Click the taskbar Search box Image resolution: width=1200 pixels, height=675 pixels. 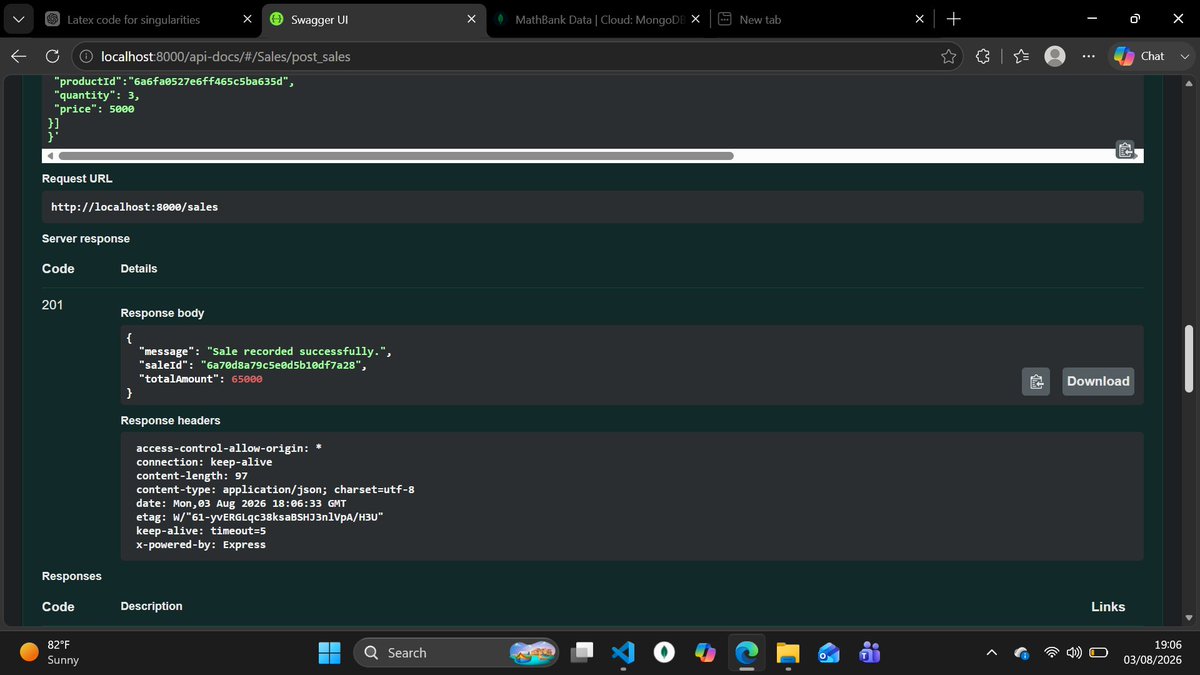[x=456, y=653]
